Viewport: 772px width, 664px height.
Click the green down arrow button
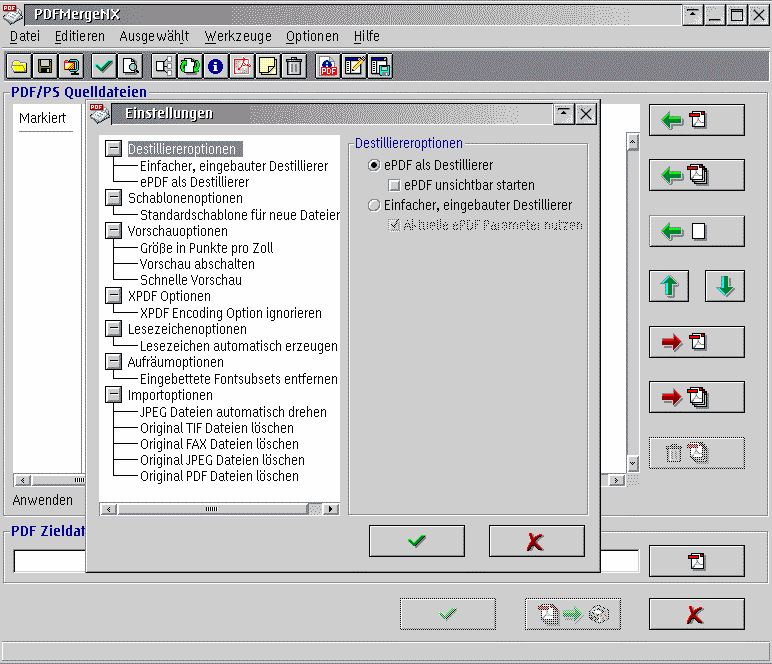[x=725, y=286]
